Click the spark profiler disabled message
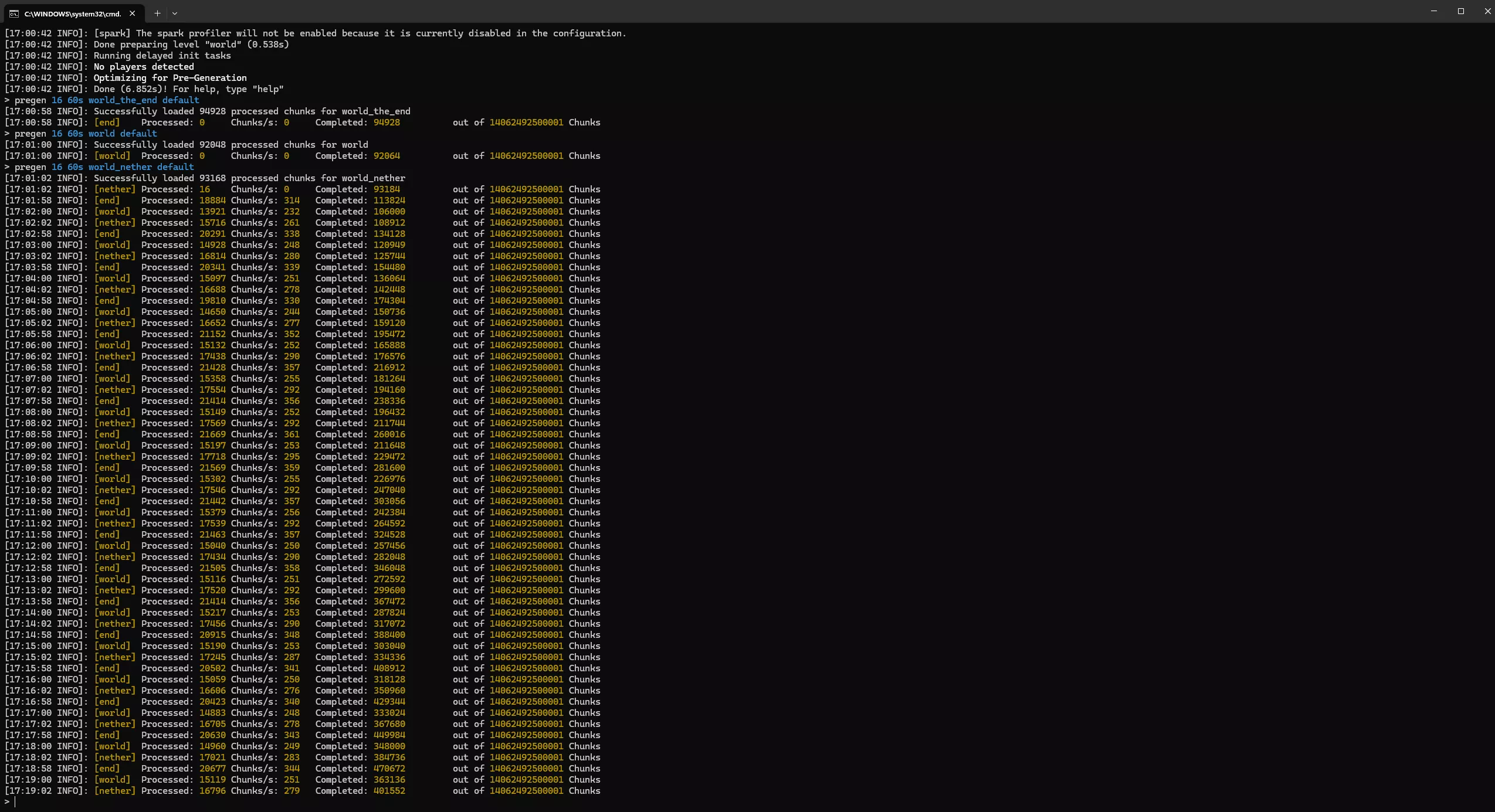This screenshot has height=812, width=1495. click(x=360, y=33)
